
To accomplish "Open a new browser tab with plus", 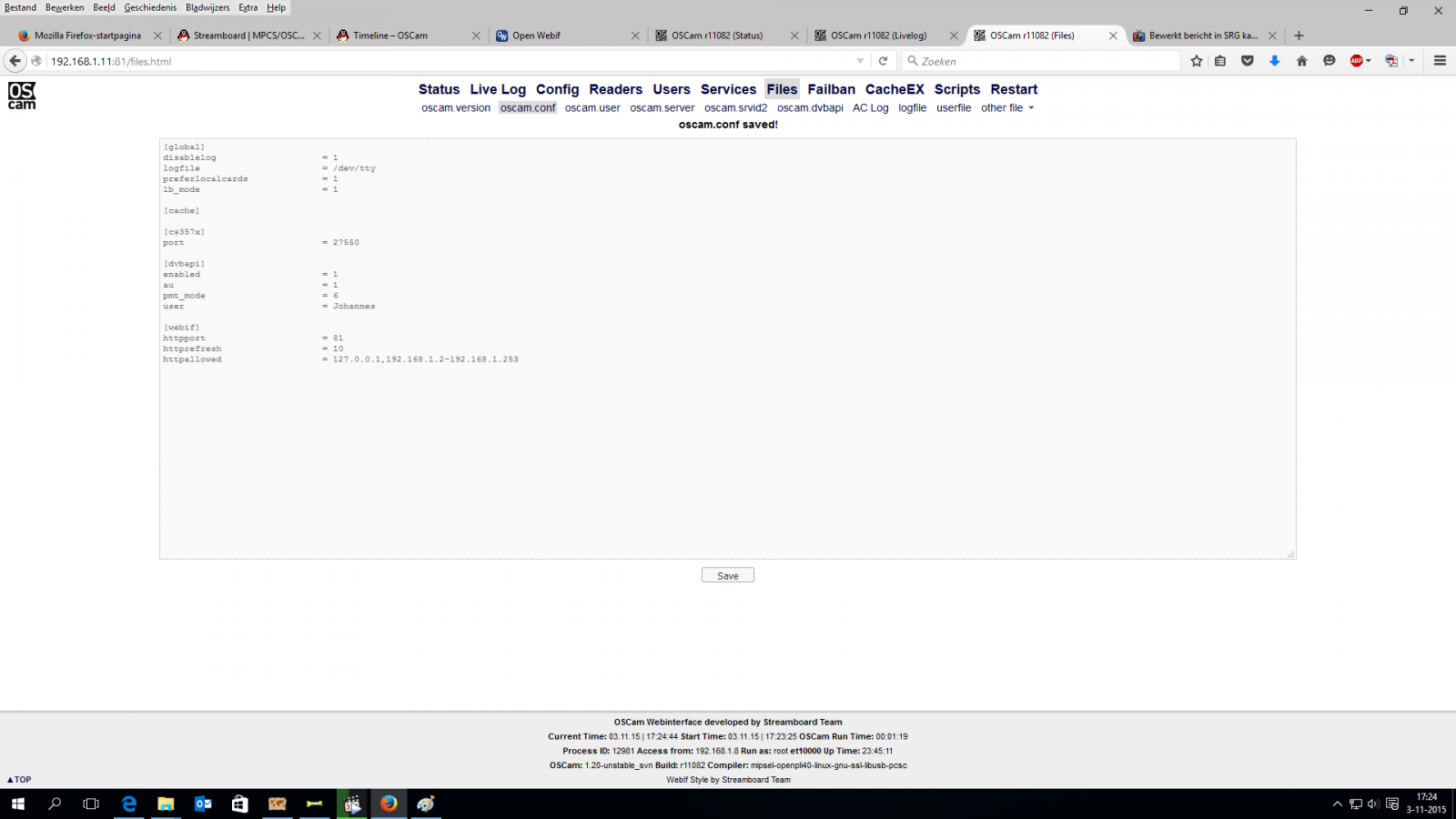I will point(1299,35).
